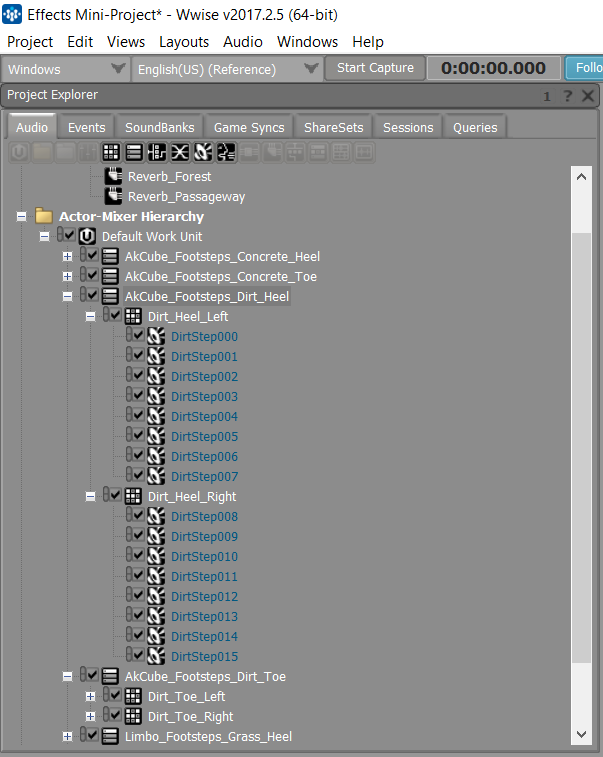Collapse the Actor-Mixer Hierarchy node
This screenshot has width=603, height=757.
point(21,216)
